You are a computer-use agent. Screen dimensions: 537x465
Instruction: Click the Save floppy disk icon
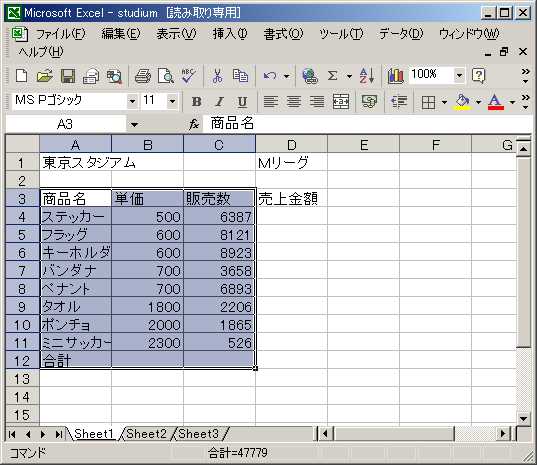point(68,76)
